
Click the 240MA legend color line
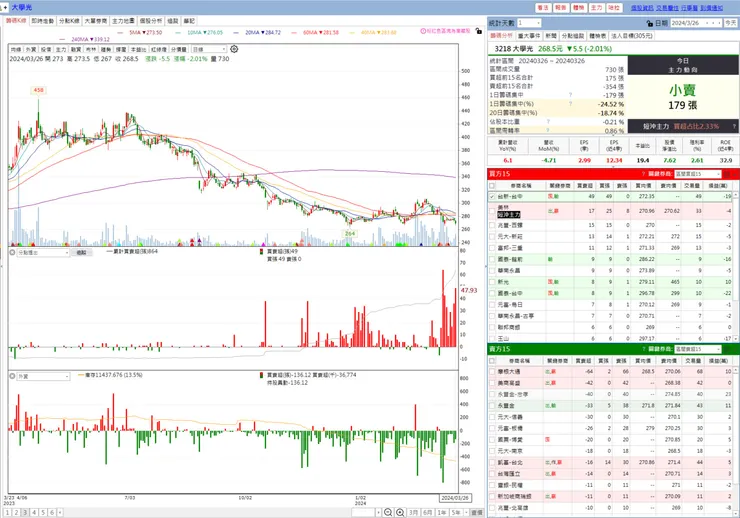coord(62,40)
